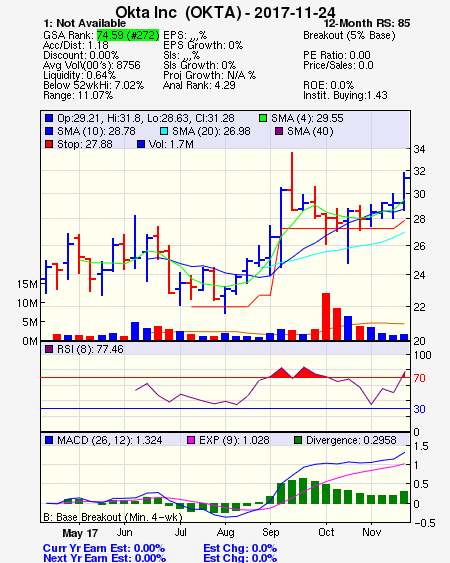This screenshot has height=563, width=450.
Task: Click the Vol: 1.7M legend text
Action: (171, 144)
